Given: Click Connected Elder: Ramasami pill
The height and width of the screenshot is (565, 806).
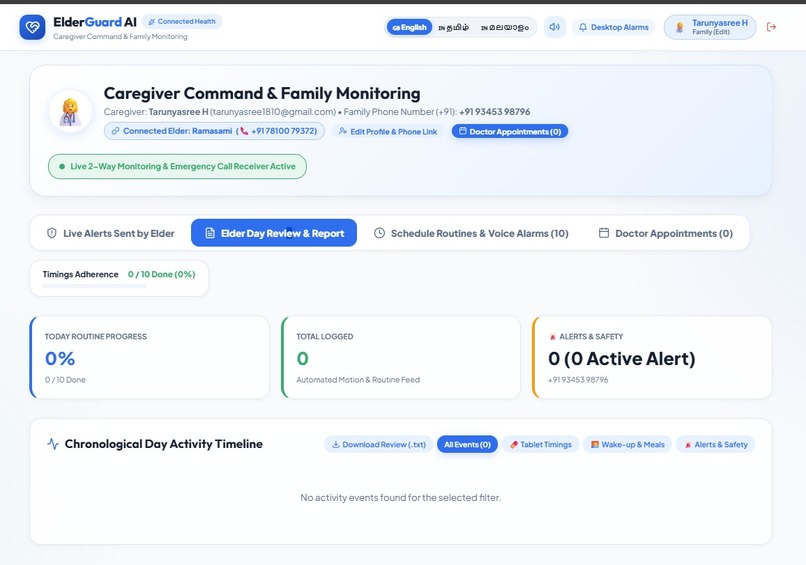Looking at the screenshot, I should [214, 131].
